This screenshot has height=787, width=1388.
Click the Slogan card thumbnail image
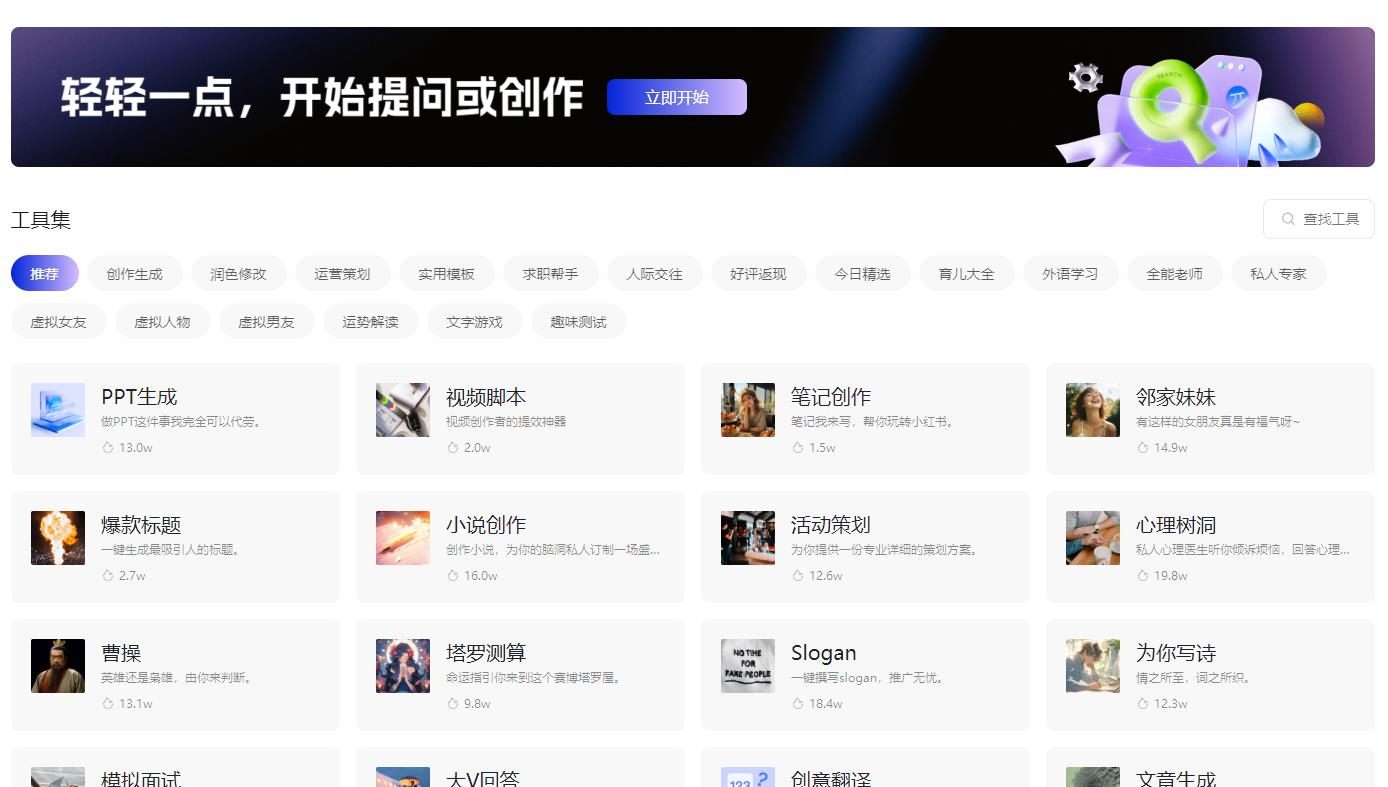point(748,666)
